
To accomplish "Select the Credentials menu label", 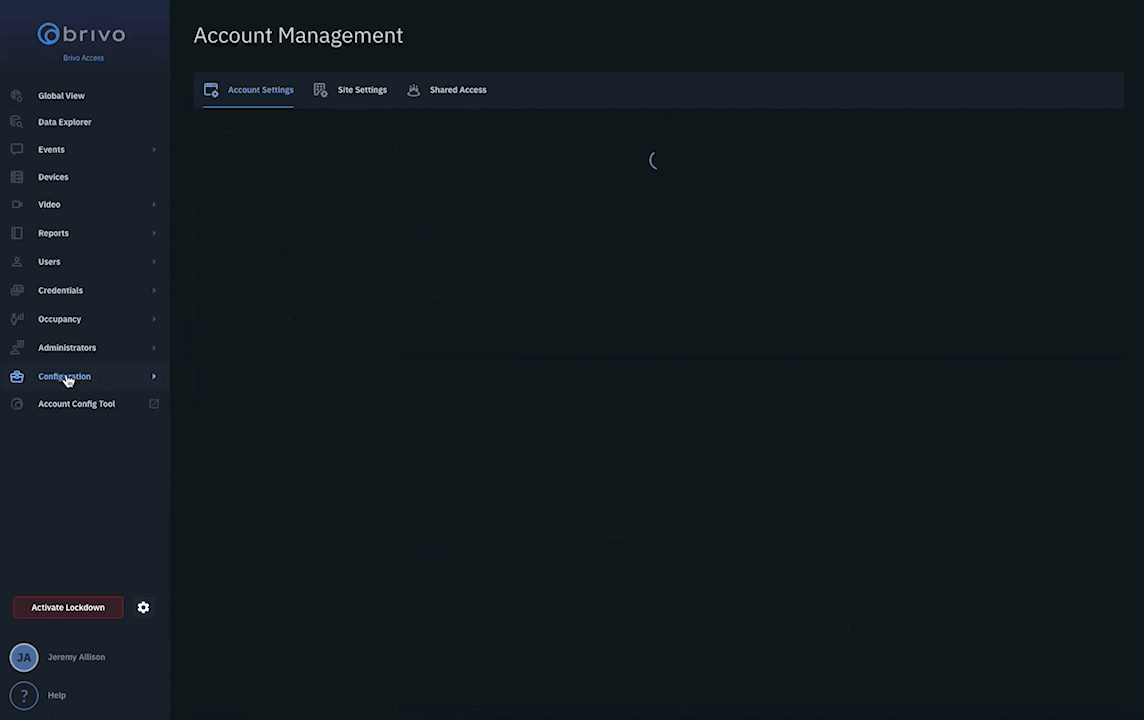I will (x=61, y=290).
